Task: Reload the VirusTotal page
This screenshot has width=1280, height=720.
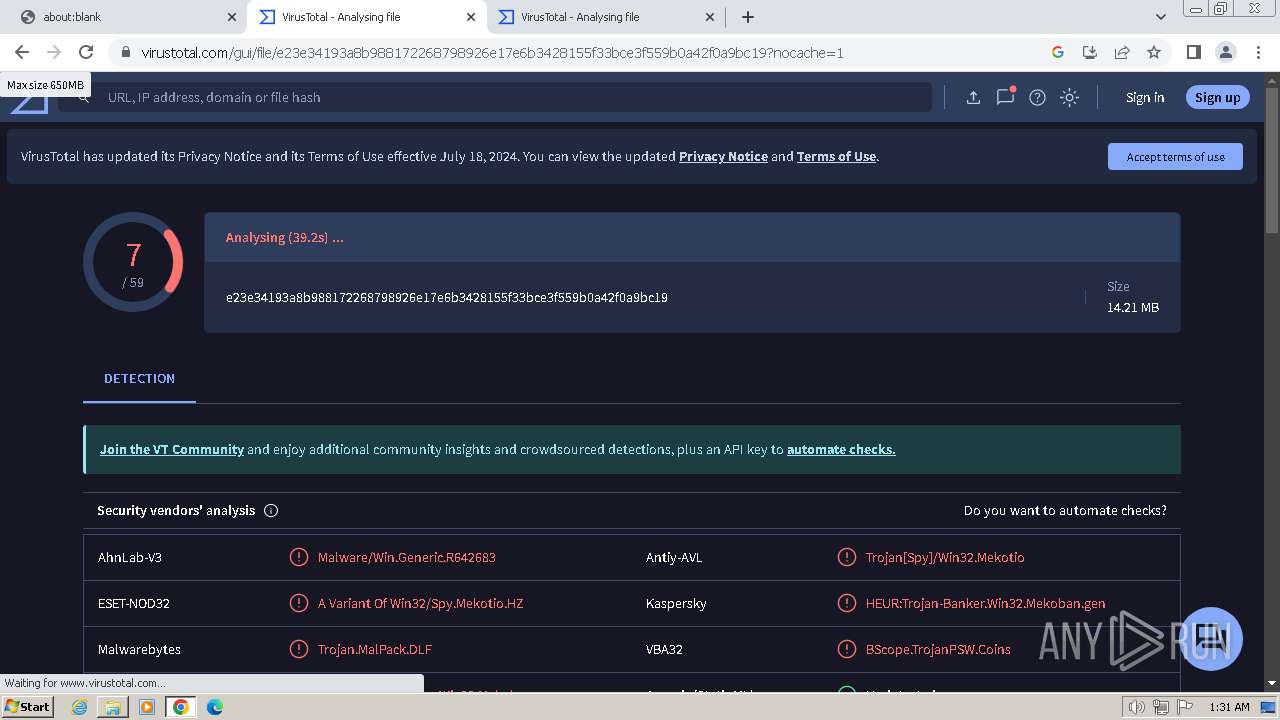Action: click(x=86, y=52)
